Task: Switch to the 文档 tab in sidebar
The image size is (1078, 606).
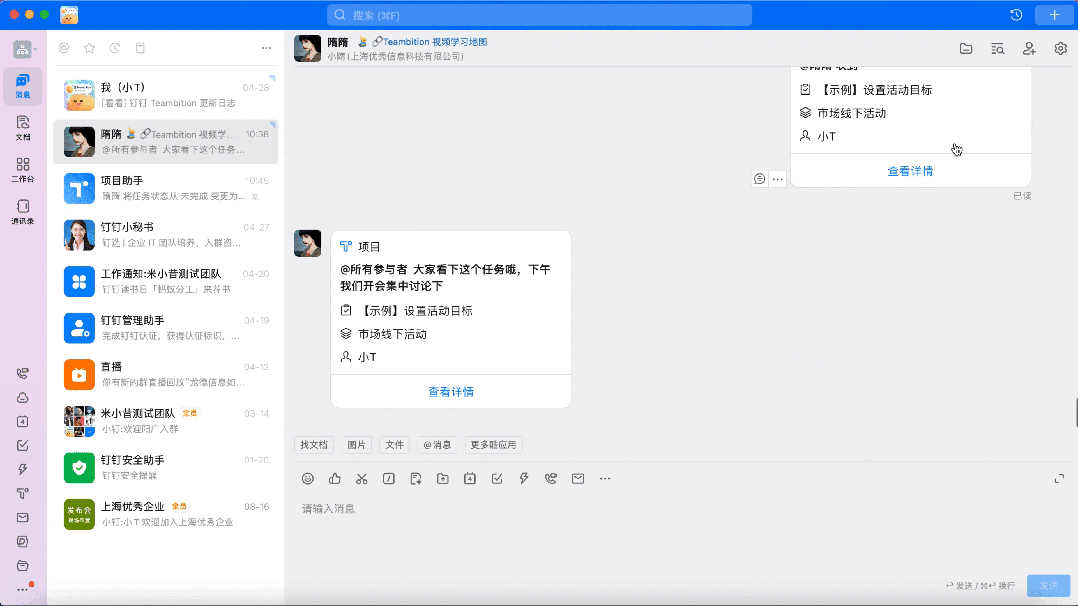Action: tap(23, 127)
